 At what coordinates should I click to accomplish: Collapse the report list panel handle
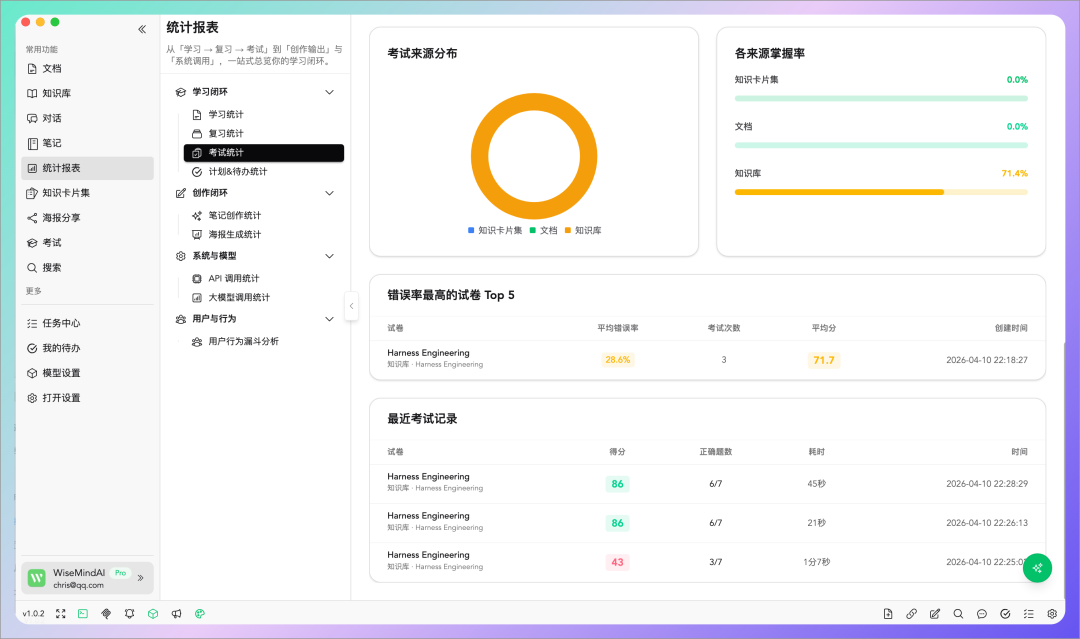pyautogui.click(x=351, y=306)
